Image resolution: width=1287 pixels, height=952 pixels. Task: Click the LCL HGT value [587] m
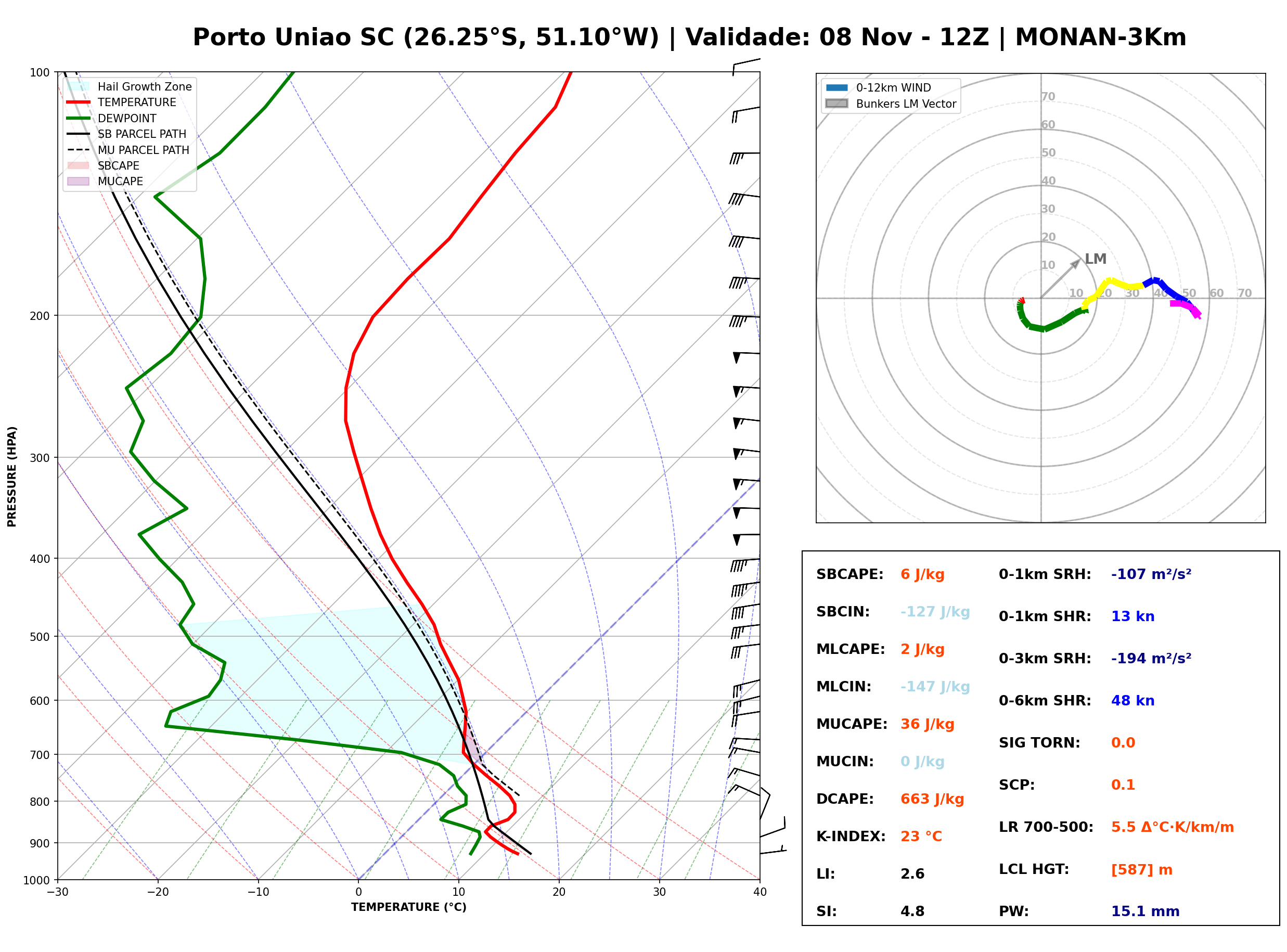[x=1142, y=870]
